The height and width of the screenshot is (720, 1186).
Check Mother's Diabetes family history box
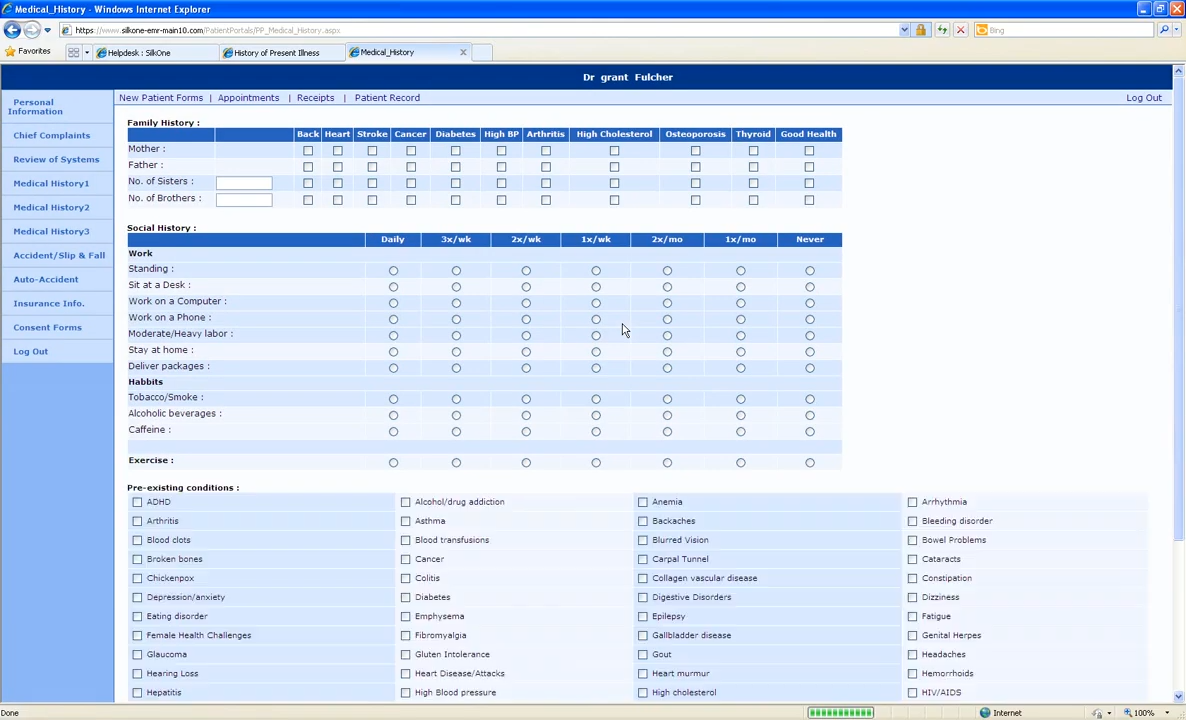[x=455, y=151]
